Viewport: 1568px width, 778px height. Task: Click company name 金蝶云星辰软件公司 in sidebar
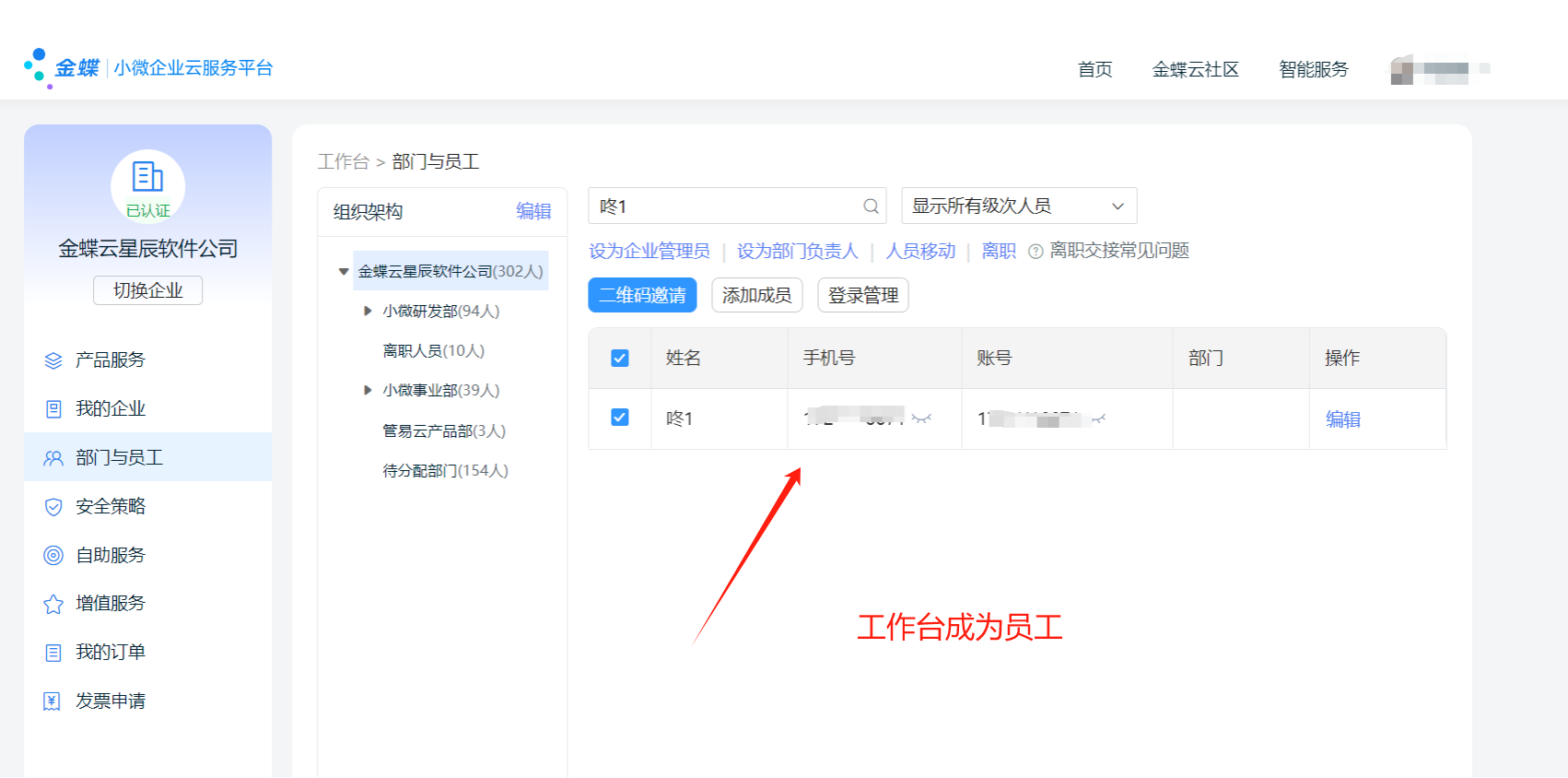pos(148,249)
